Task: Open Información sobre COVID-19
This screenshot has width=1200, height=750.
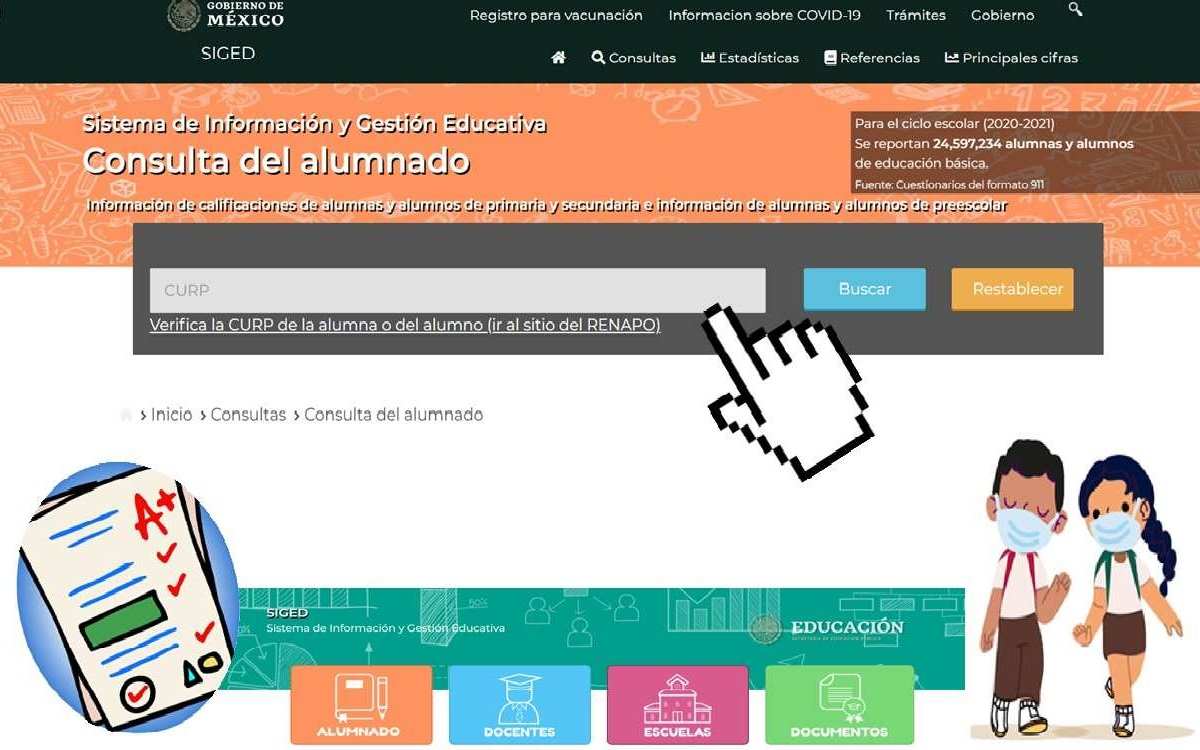Action: tap(764, 15)
